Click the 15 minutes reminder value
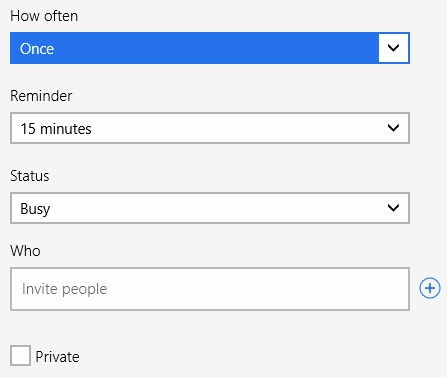447x378 pixels. [x=56, y=129]
